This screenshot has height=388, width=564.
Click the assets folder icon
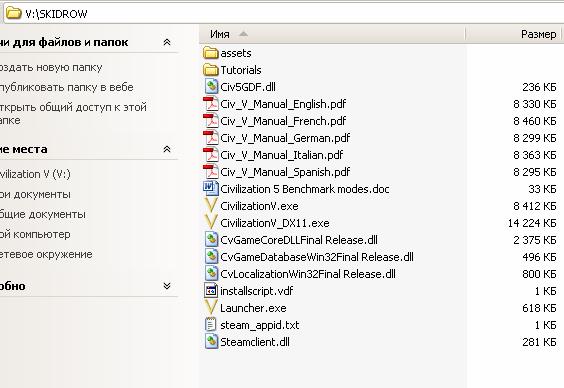click(211, 53)
